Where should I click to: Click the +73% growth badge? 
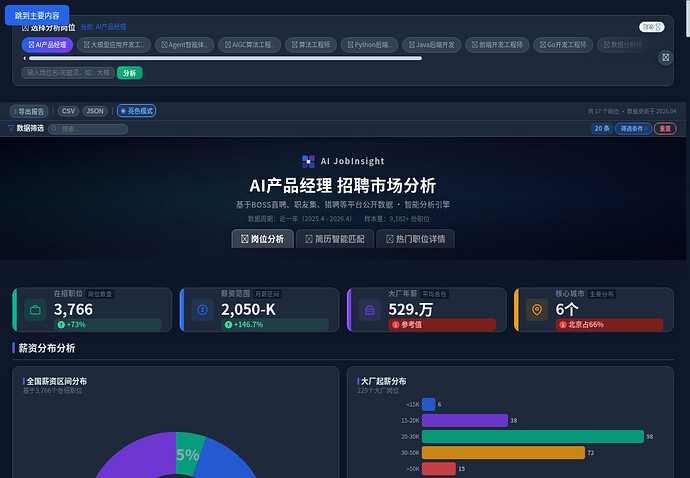click(108, 325)
